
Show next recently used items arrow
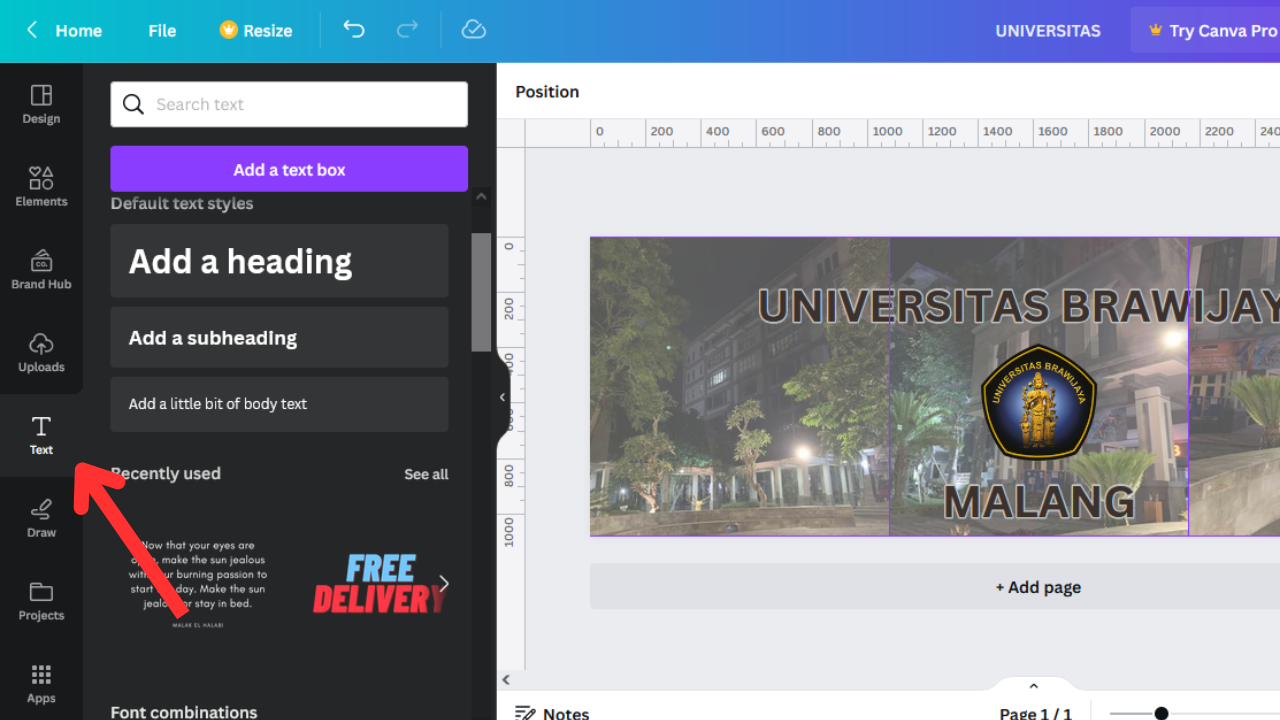tap(444, 583)
